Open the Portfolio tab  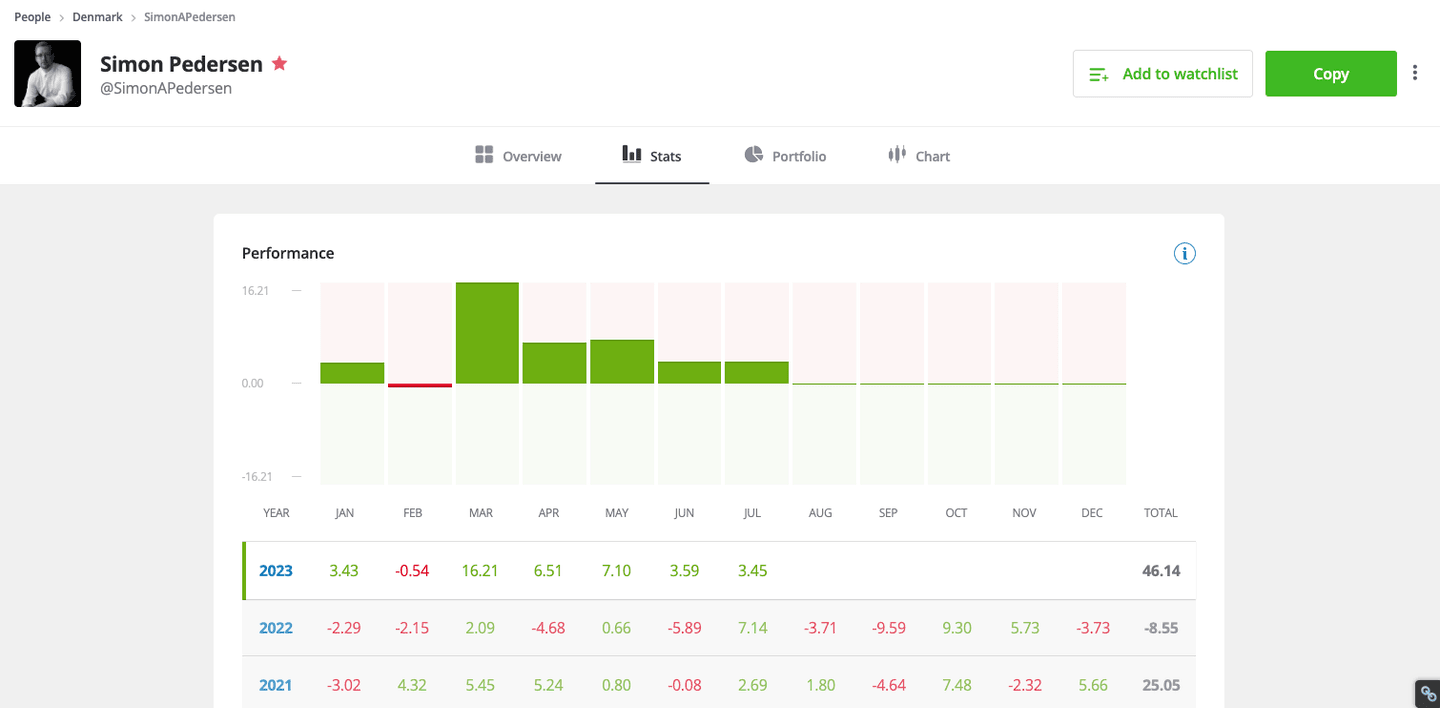click(785, 156)
